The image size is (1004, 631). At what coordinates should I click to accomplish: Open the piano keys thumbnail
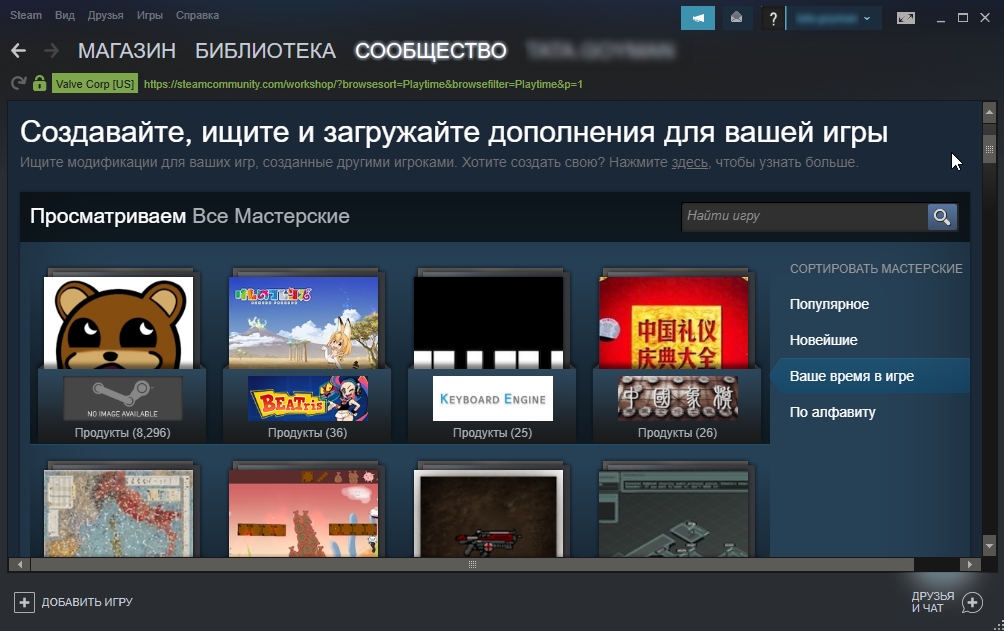(x=489, y=323)
